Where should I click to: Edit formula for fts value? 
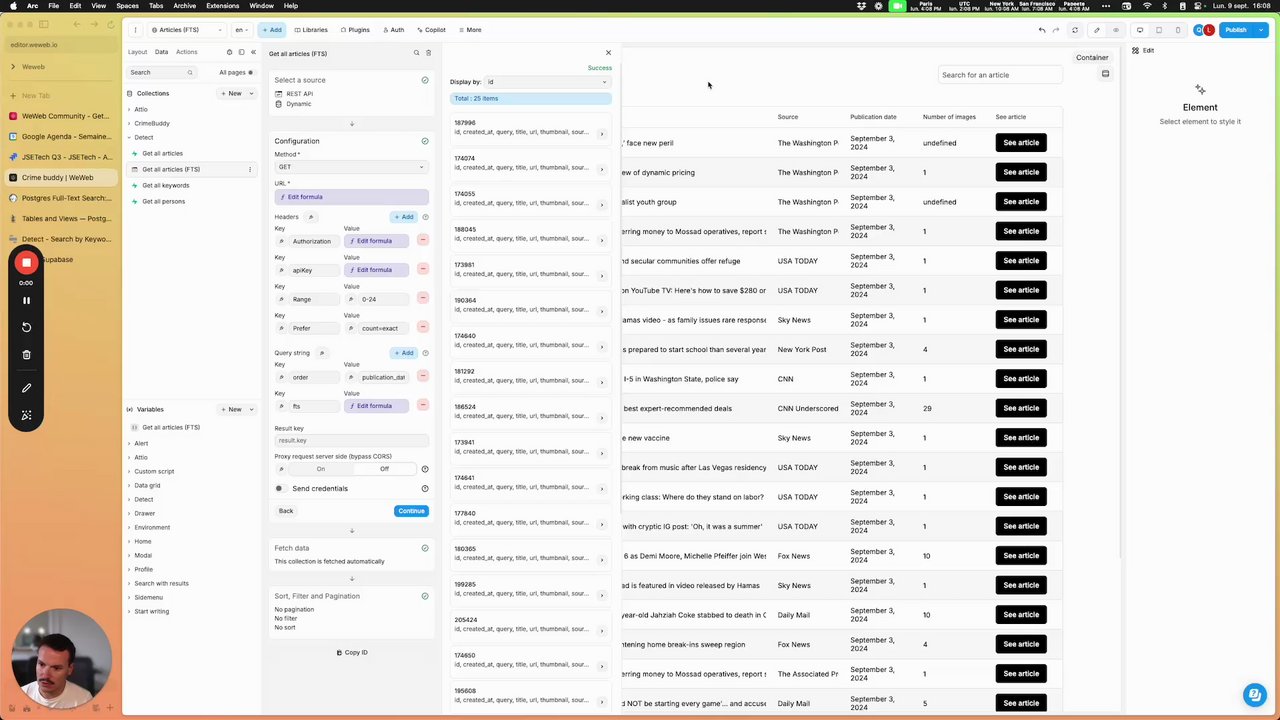pyautogui.click(x=376, y=406)
